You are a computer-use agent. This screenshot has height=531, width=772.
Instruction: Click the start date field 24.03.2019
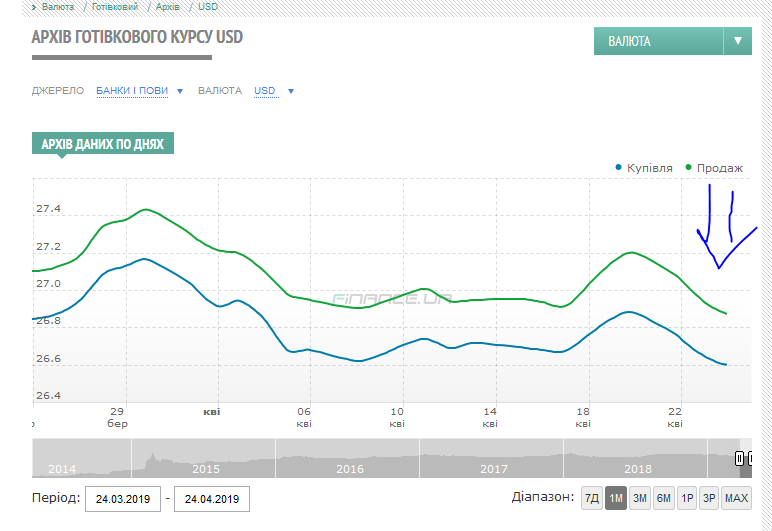click(x=122, y=499)
